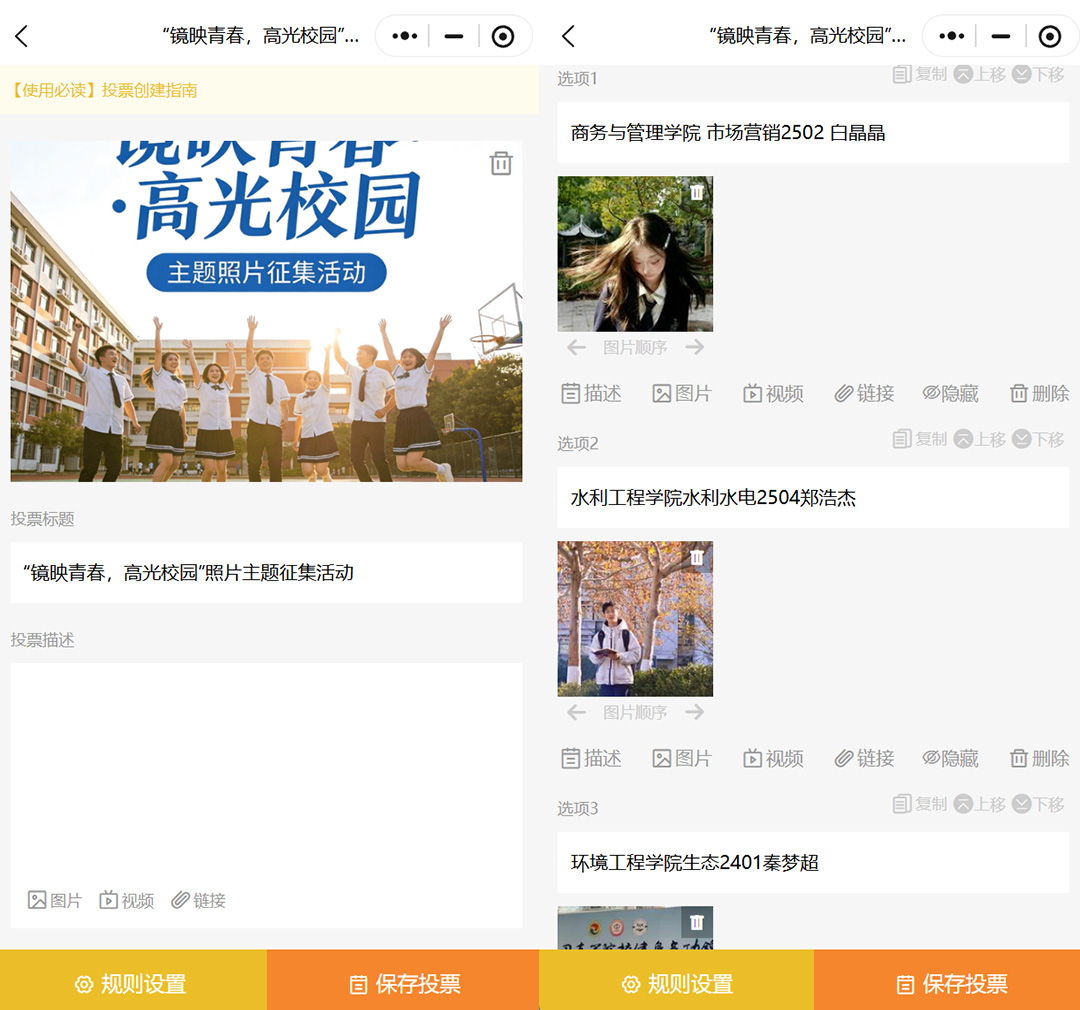Add a description to 选项1

[591, 393]
